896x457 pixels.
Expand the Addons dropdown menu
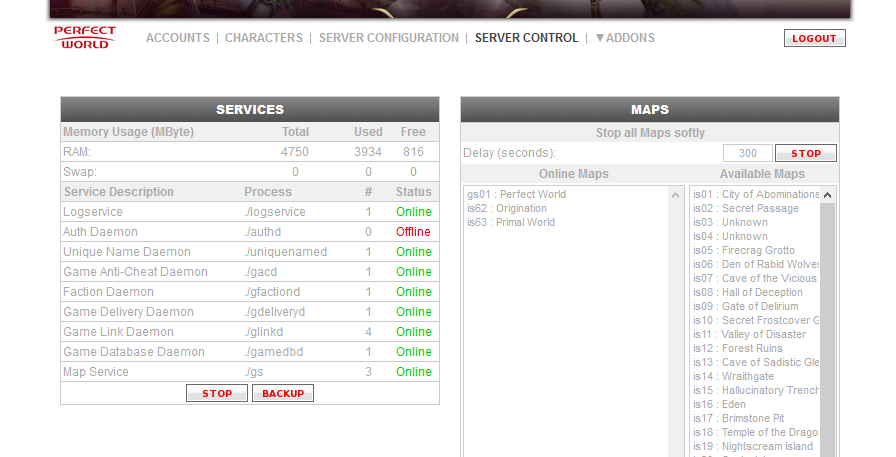pyautogui.click(x=625, y=38)
